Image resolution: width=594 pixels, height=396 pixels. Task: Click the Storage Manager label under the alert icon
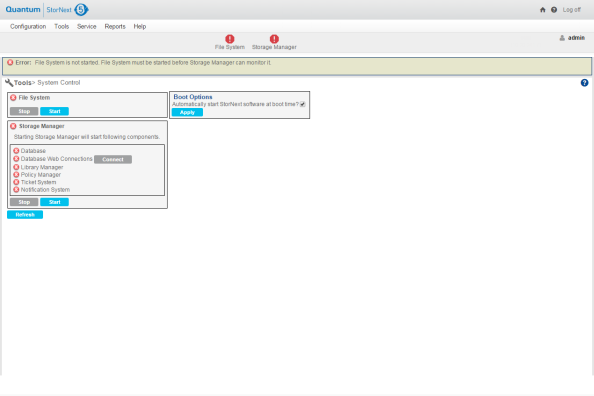click(x=274, y=47)
